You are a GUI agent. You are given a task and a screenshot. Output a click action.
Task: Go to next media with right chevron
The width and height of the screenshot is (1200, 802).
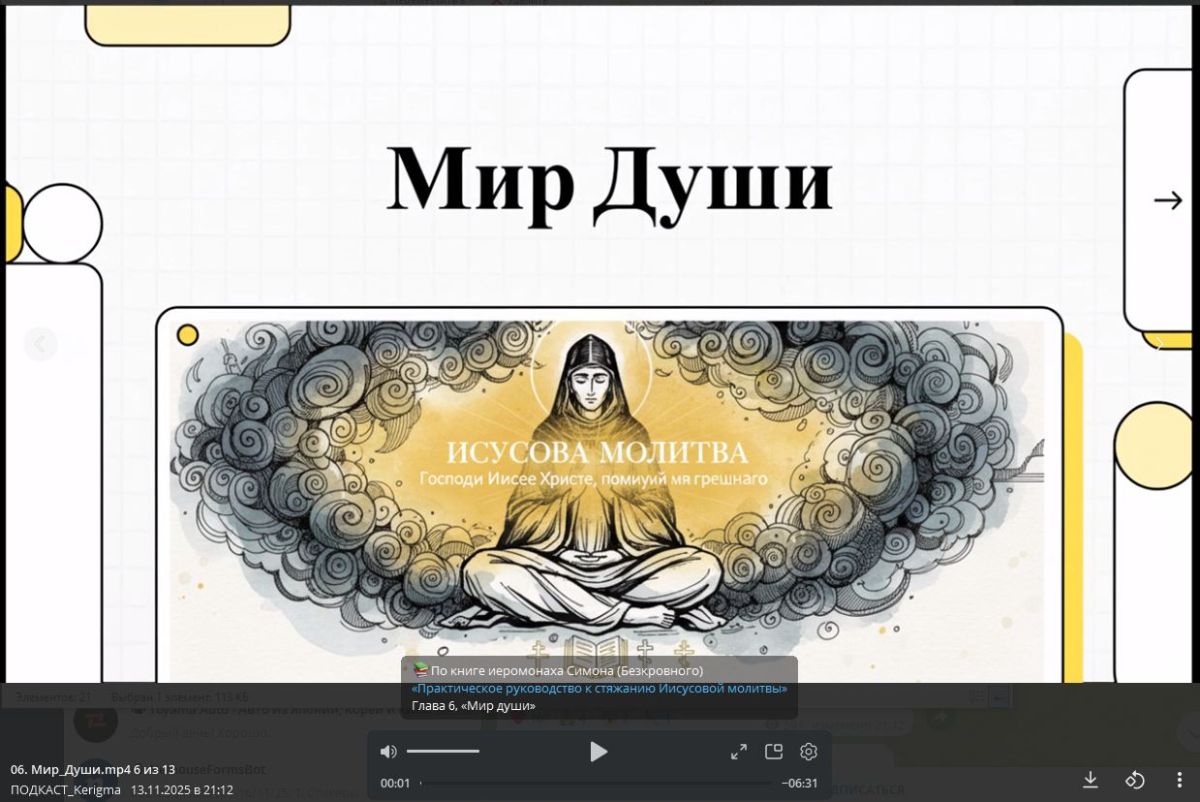point(1160,344)
